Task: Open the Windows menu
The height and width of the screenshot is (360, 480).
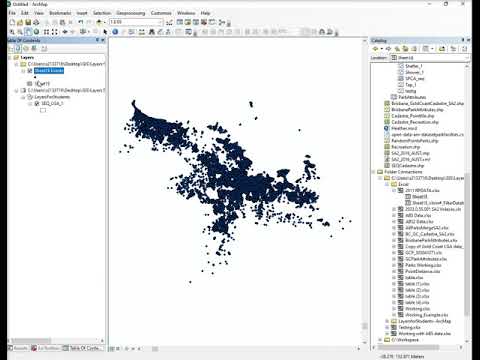Action: tap(186, 13)
